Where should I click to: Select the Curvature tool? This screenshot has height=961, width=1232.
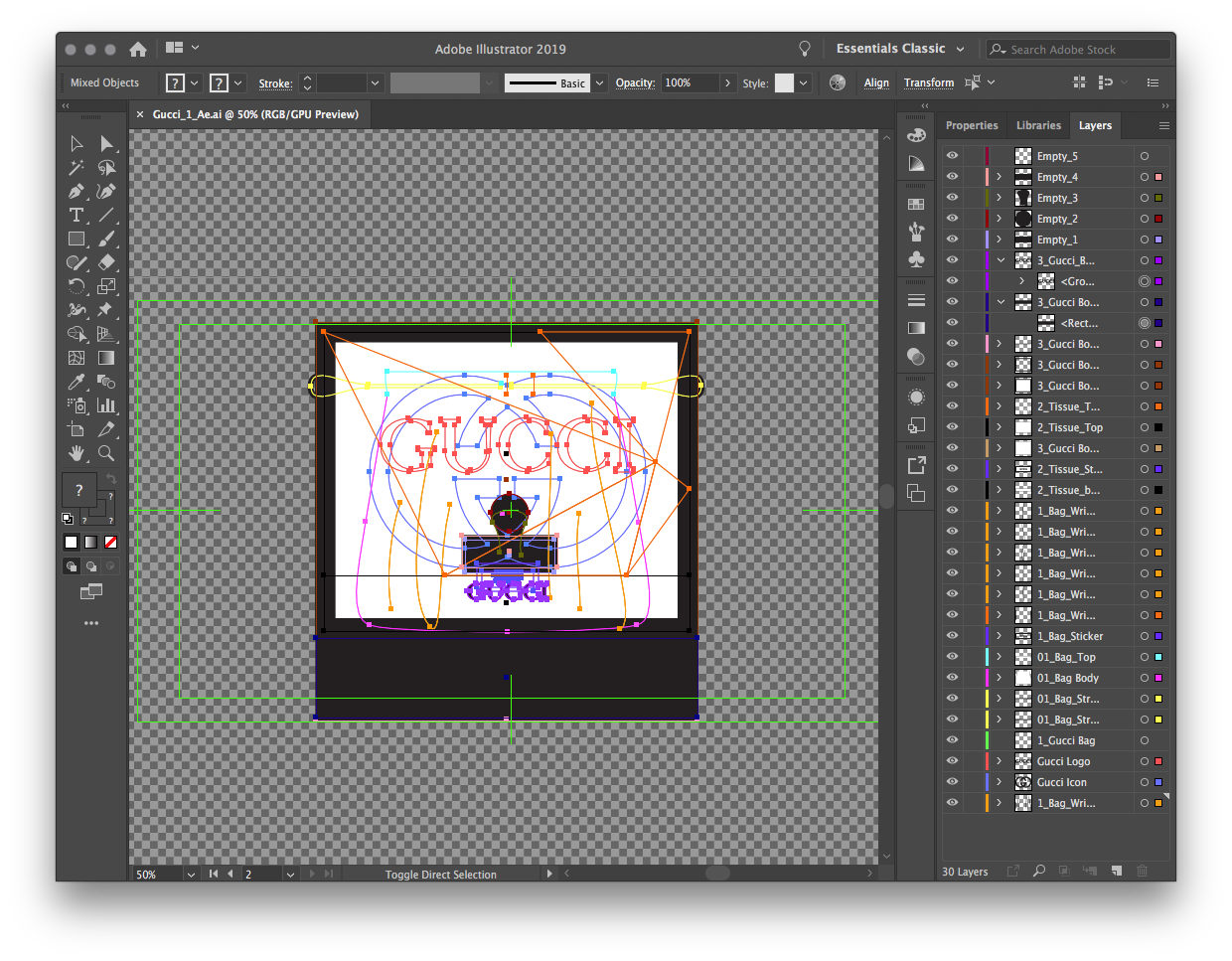(x=106, y=192)
